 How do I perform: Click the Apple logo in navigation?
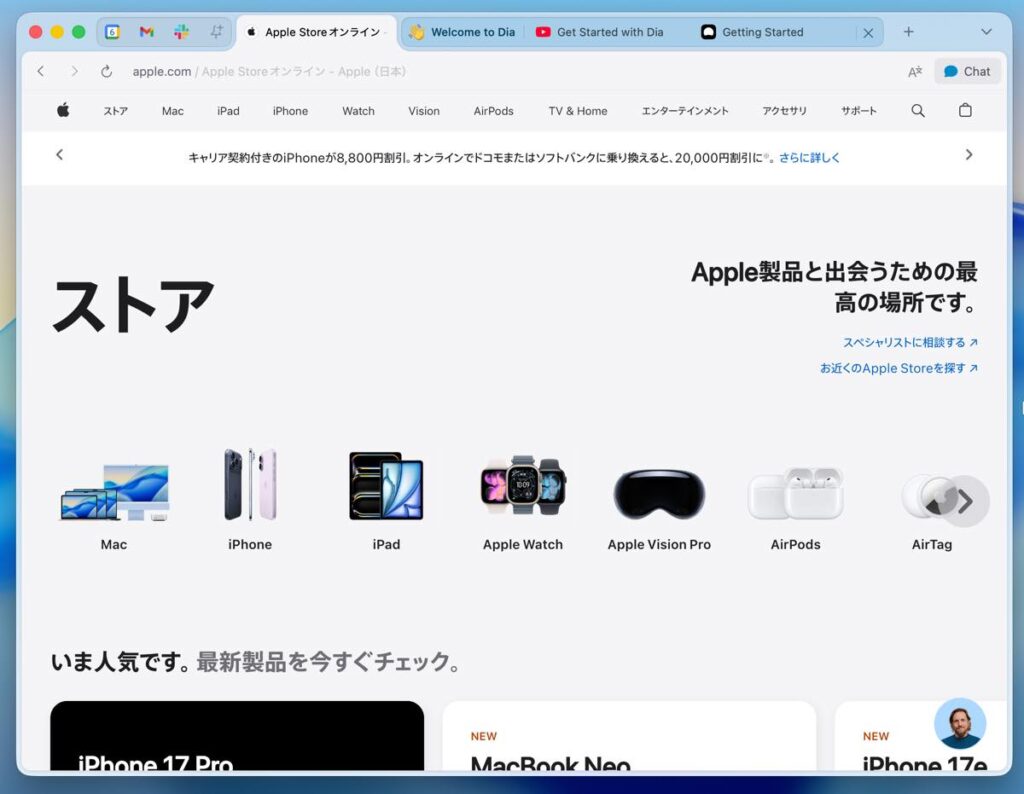(x=63, y=111)
